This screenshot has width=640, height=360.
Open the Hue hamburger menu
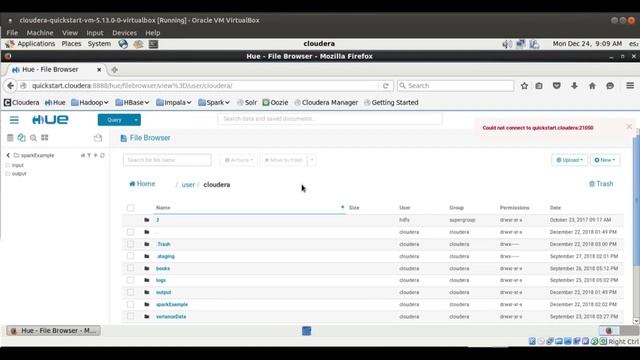(14, 120)
